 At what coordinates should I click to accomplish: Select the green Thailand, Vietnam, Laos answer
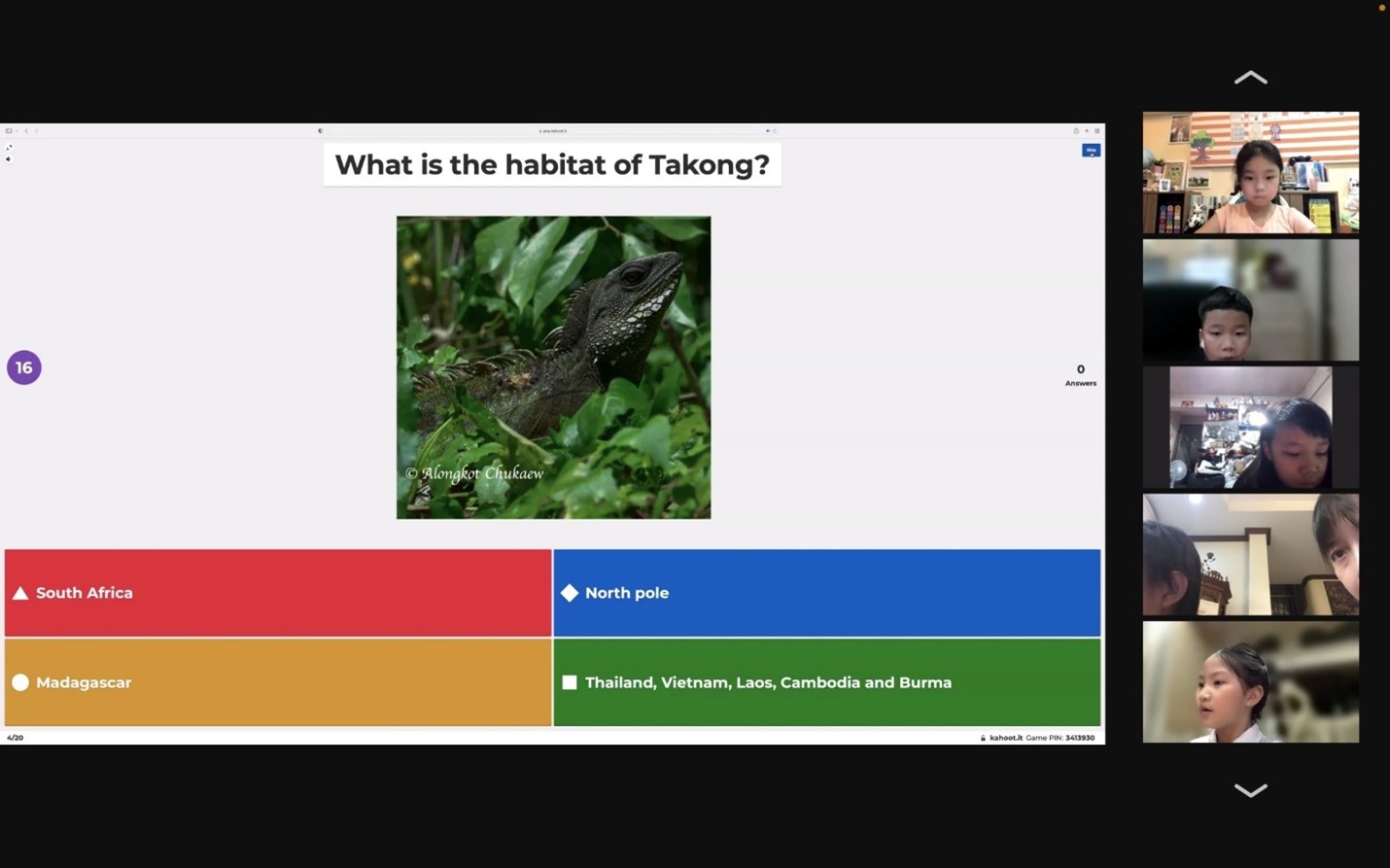[826, 682]
